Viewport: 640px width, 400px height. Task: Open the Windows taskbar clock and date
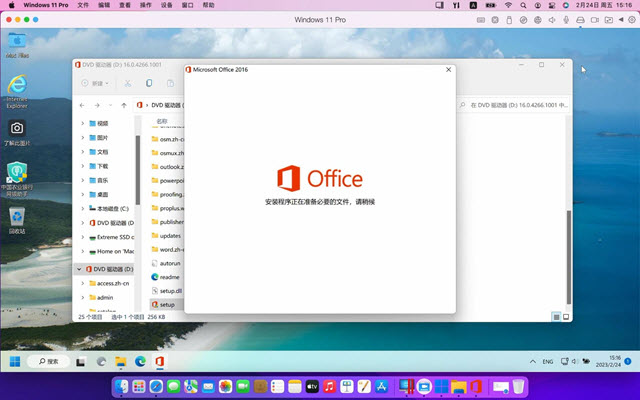click(608, 361)
